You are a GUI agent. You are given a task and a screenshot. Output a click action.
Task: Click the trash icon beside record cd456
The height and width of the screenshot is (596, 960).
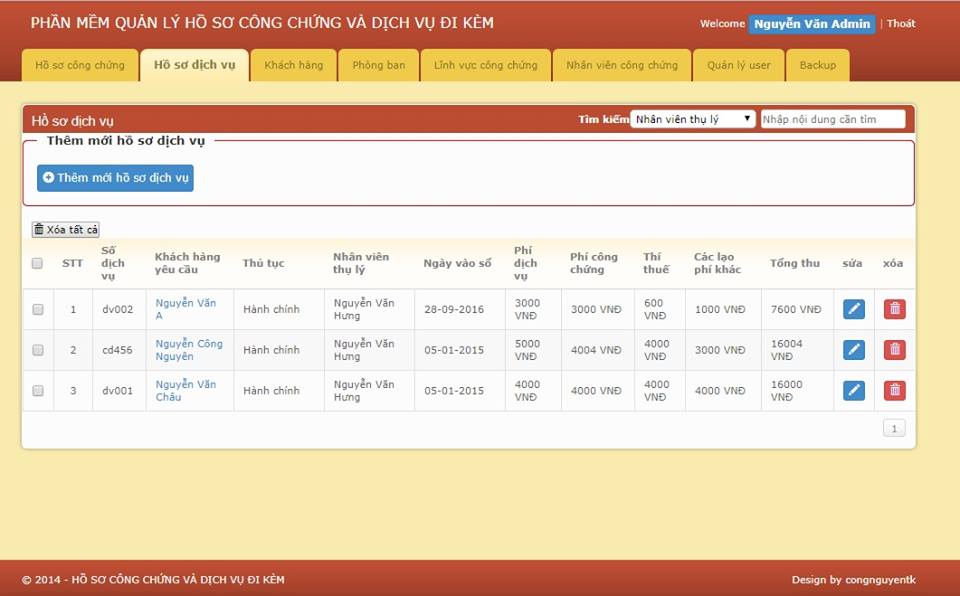tap(893, 349)
